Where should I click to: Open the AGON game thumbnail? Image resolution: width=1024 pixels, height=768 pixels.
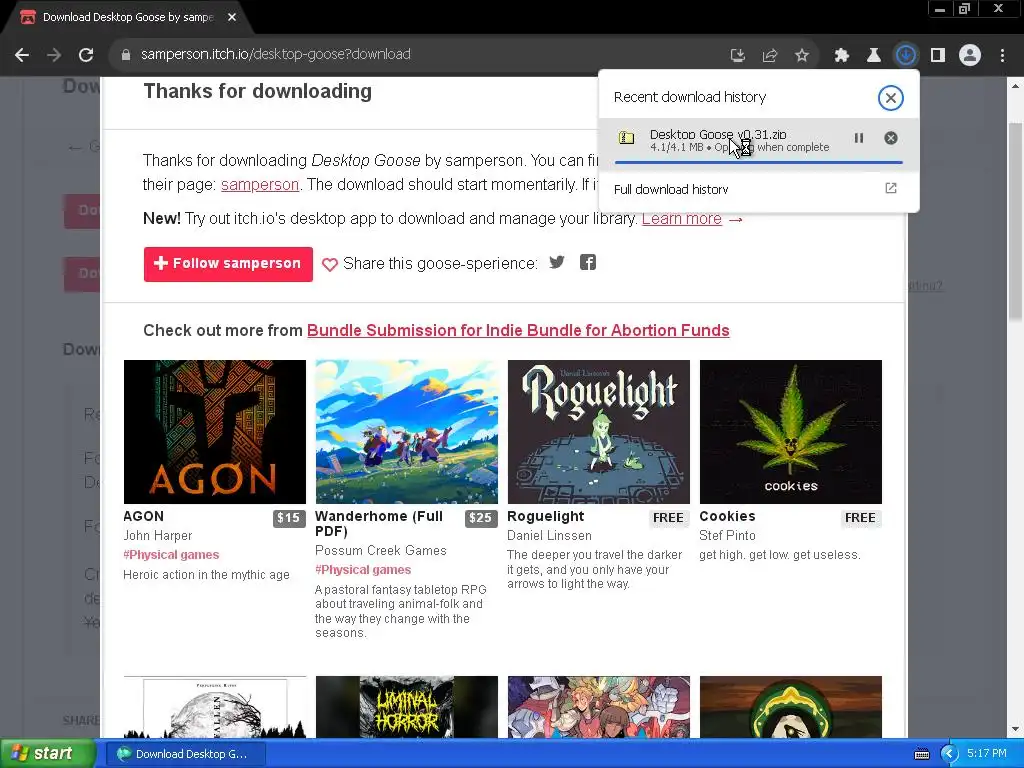(x=215, y=432)
